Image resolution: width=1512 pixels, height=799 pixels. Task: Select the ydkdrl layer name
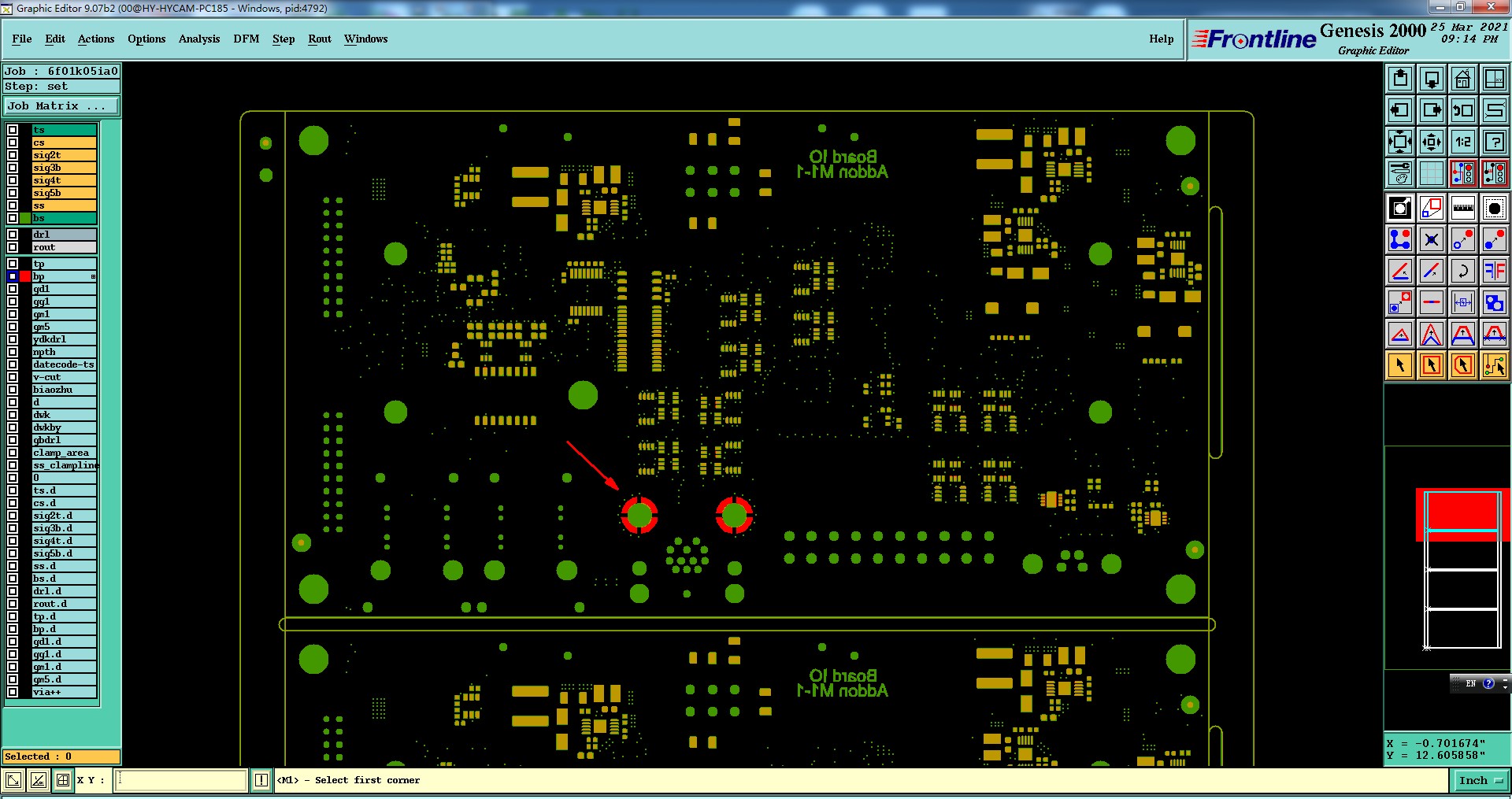click(x=64, y=339)
